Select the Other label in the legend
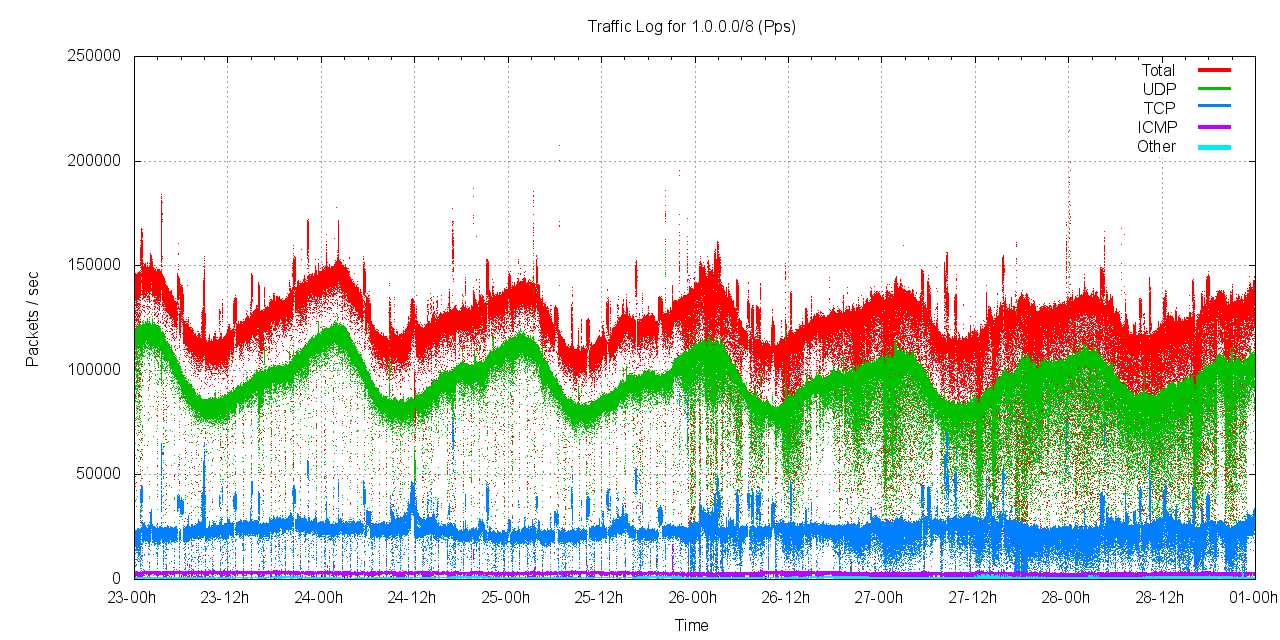 tap(1156, 147)
